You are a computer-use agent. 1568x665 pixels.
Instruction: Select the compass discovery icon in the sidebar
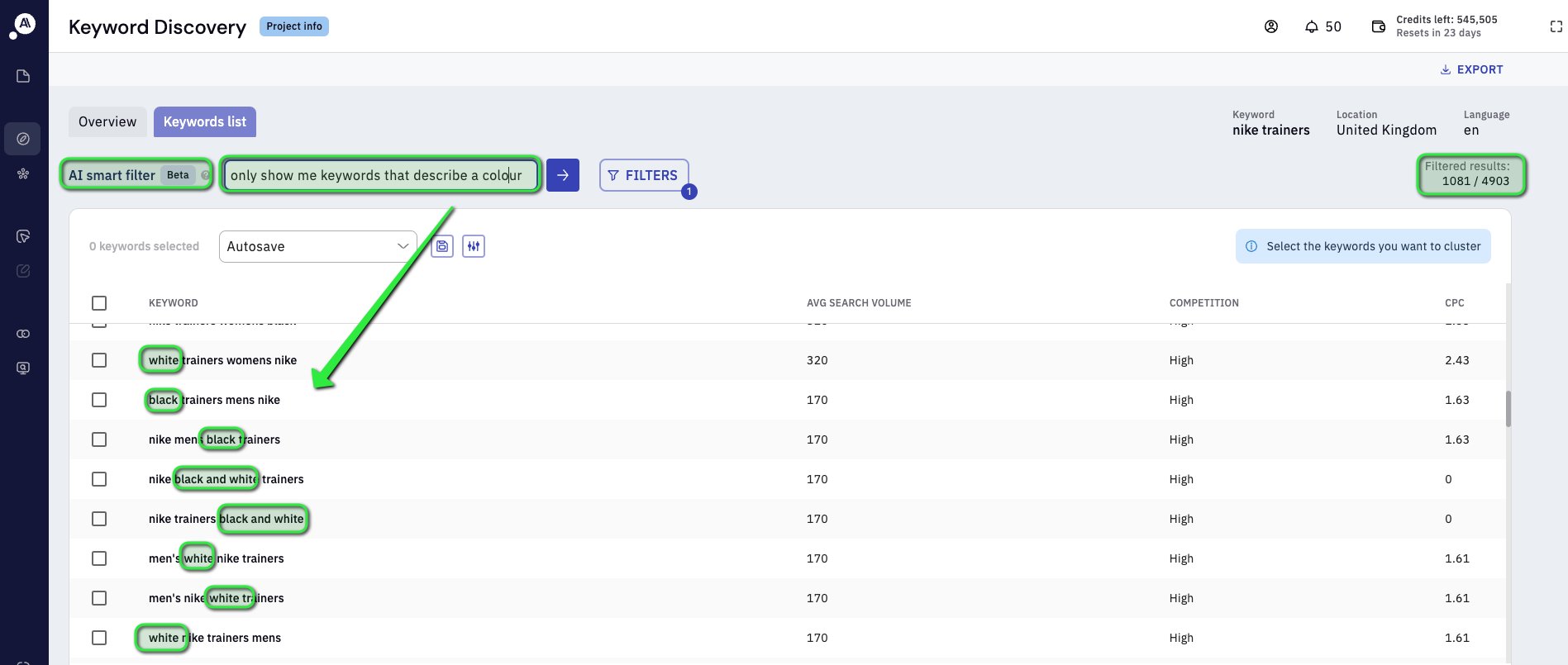click(23, 139)
